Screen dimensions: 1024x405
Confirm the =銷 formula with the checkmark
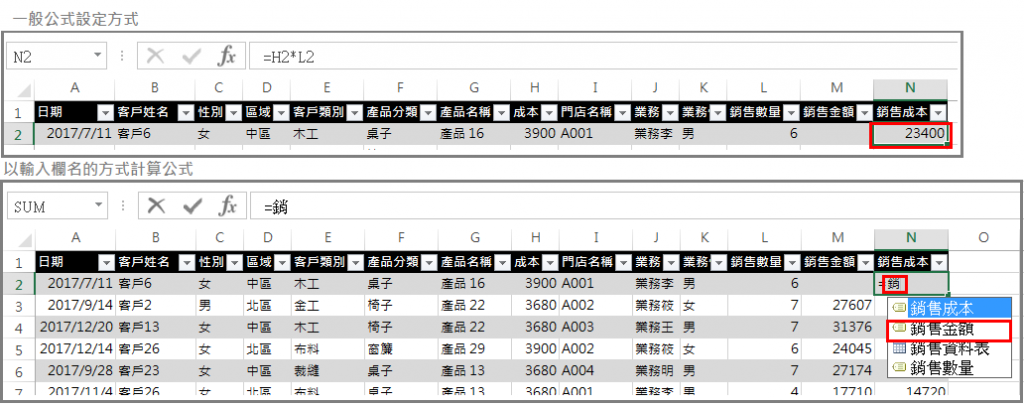point(191,206)
